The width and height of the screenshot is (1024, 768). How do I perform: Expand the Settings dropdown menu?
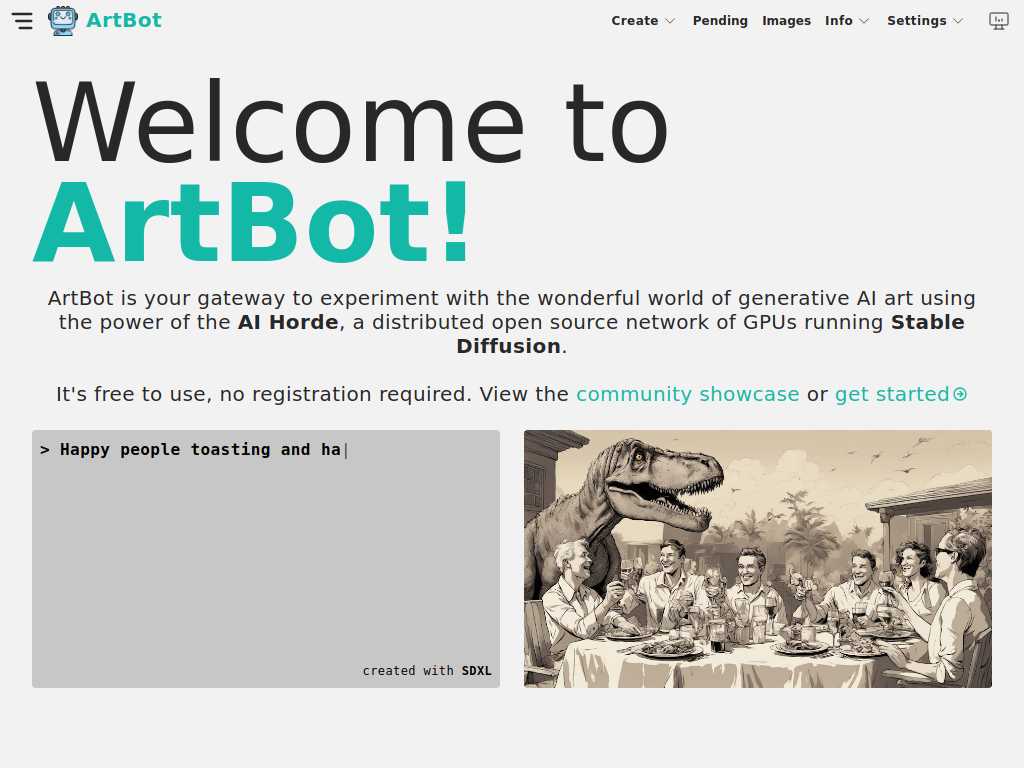point(925,21)
